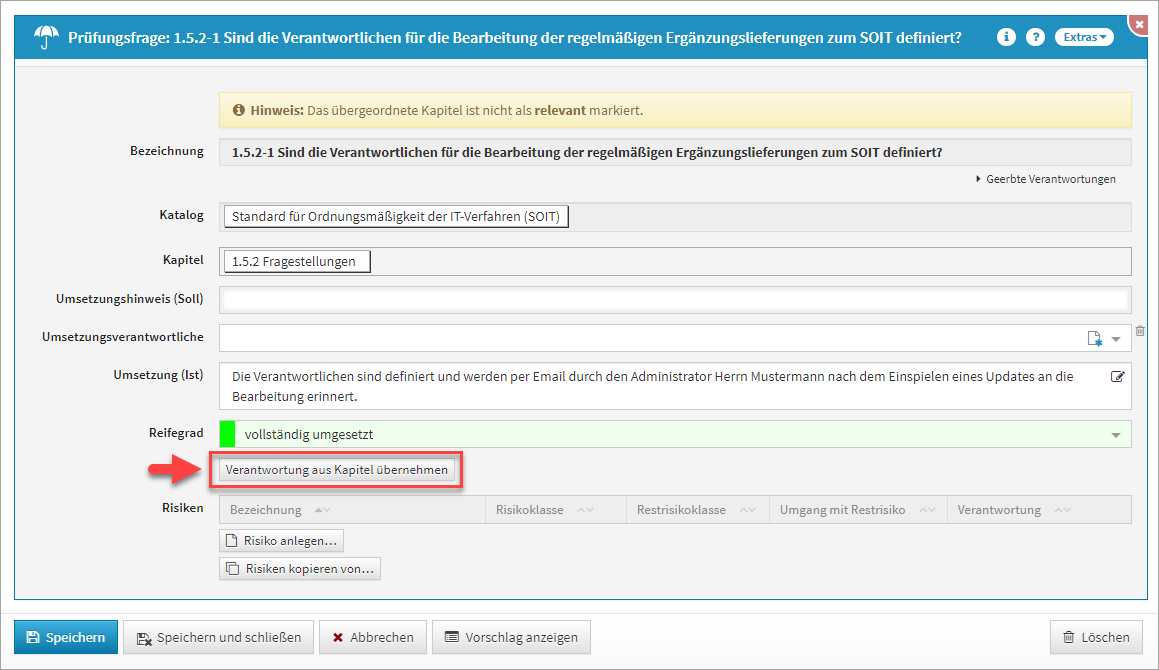Open the Umsetzungsverantwortliche dropdown arrow
The image size is (1159, 670).
1117,339
